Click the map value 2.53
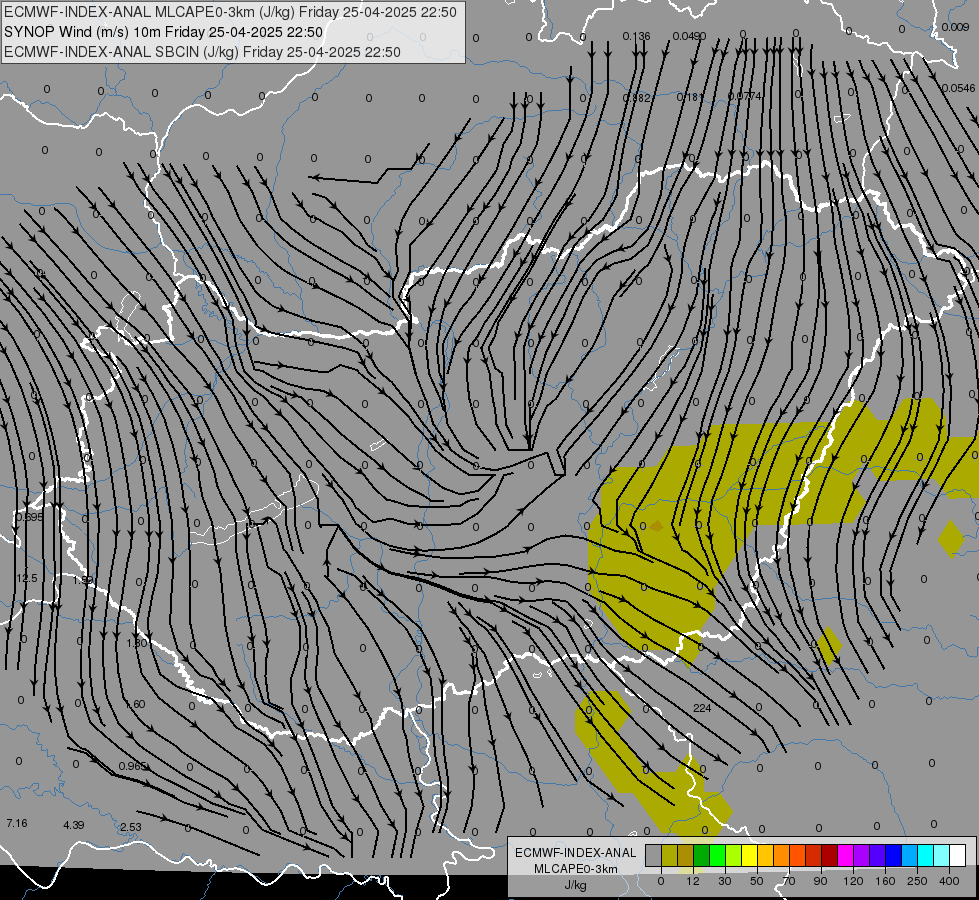 (x=130, y=827)
